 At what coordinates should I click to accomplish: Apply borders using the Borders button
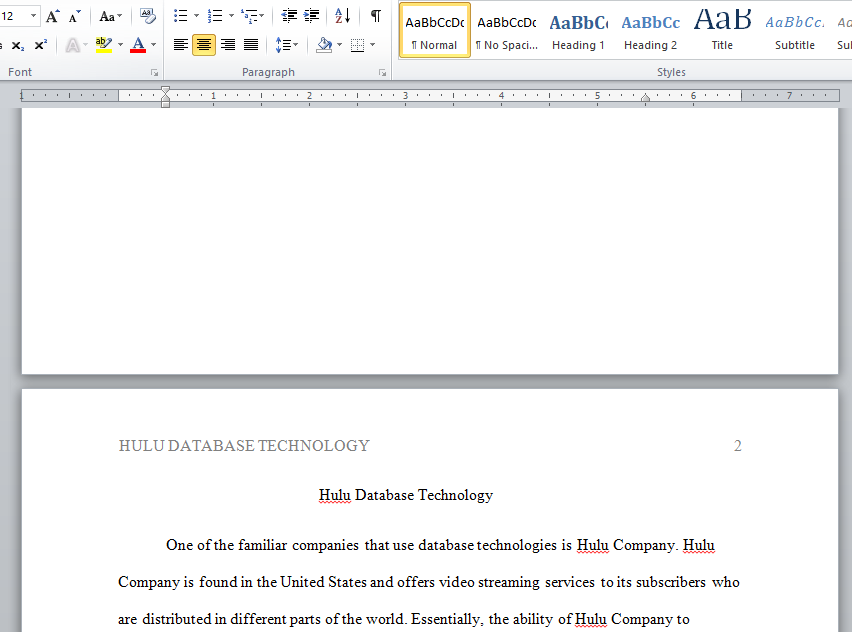[x=358, y=45]
